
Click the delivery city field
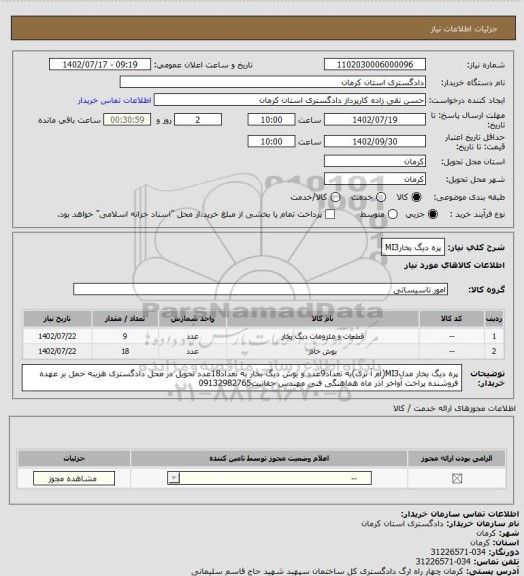(375, 179)
